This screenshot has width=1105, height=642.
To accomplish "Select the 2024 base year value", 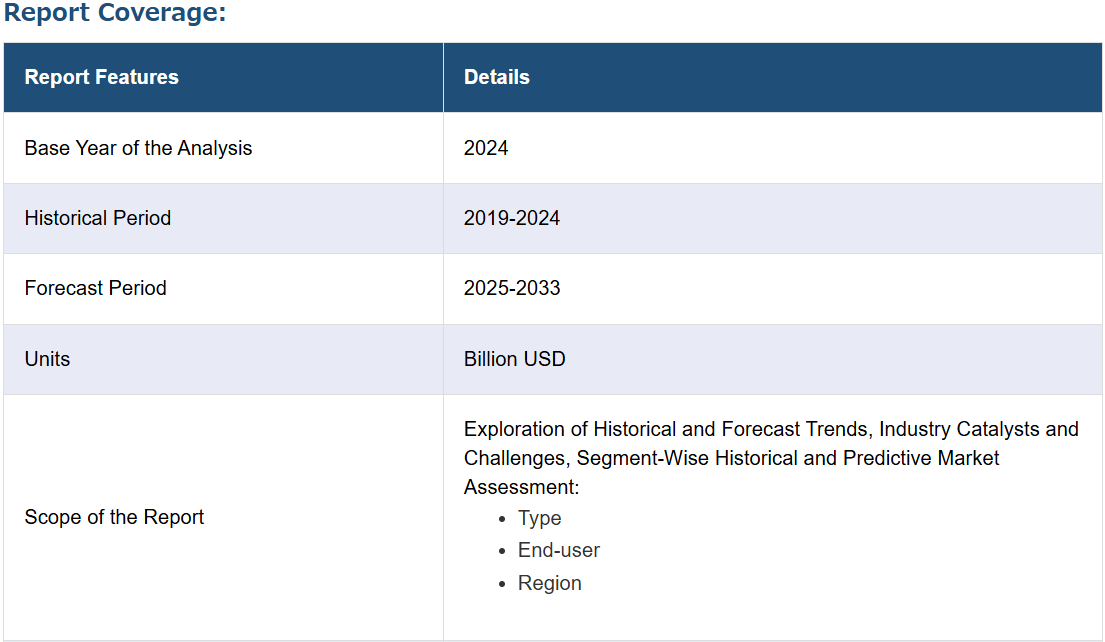I will (486, 148).
